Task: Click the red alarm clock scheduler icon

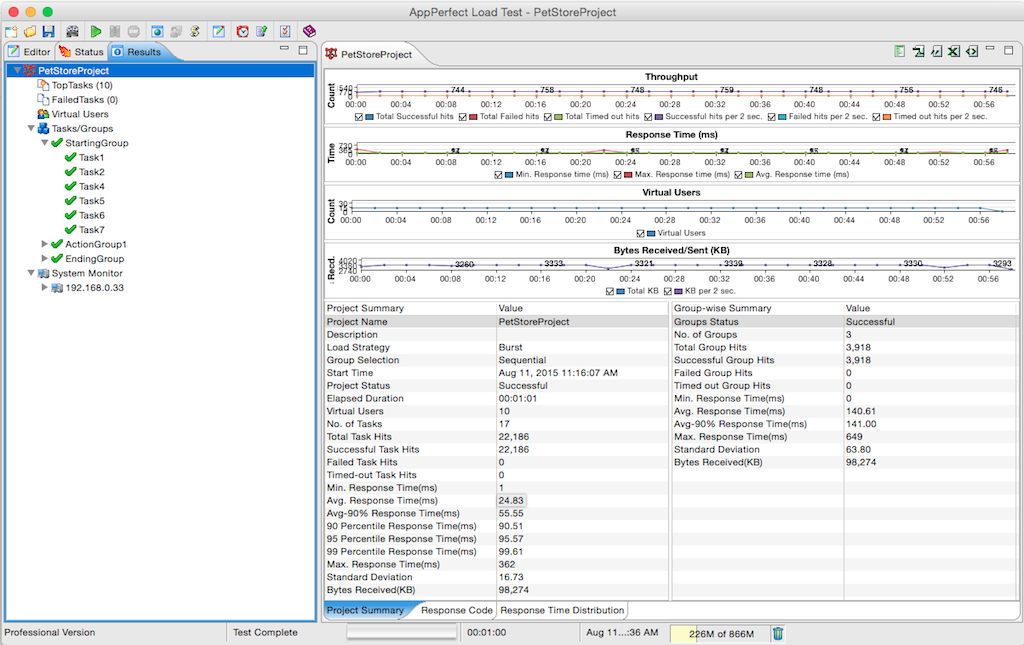Action: click(x=242, y=31)
